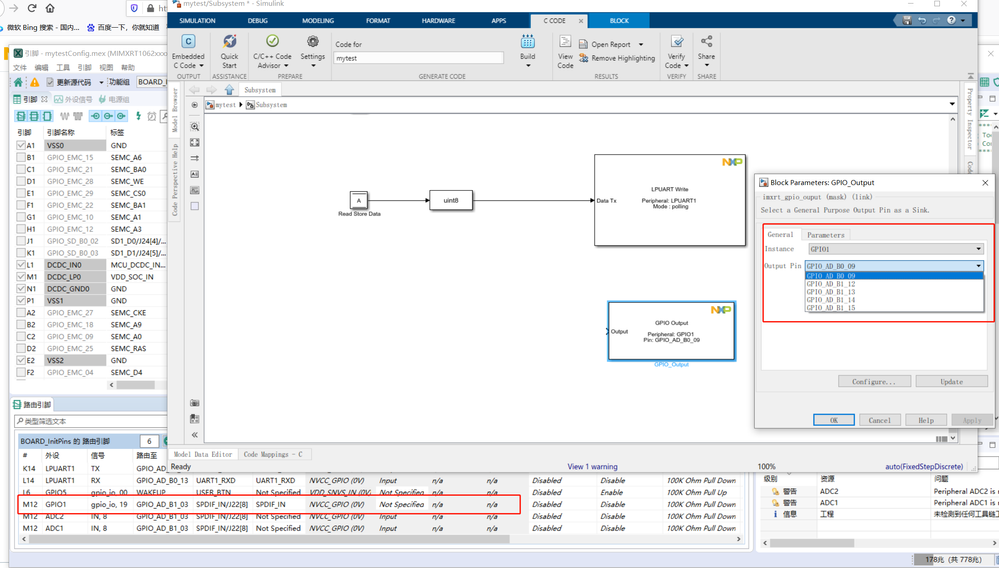Collapse the toolstrip with corner arrow
Screen dimensions: 999x568
click(970, 76)
